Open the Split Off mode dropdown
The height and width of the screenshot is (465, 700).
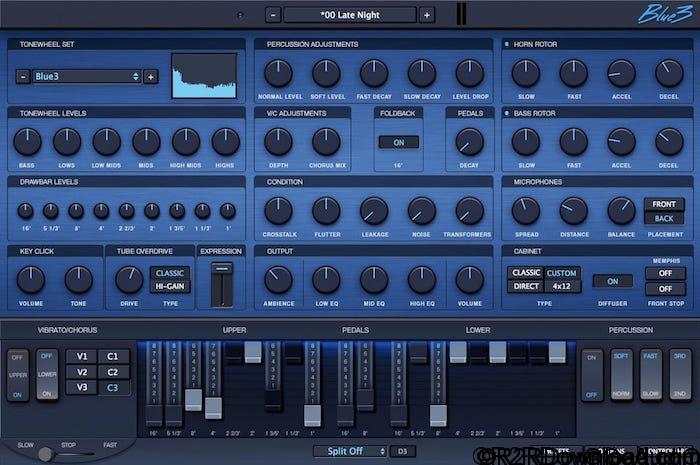coord(350,451)
